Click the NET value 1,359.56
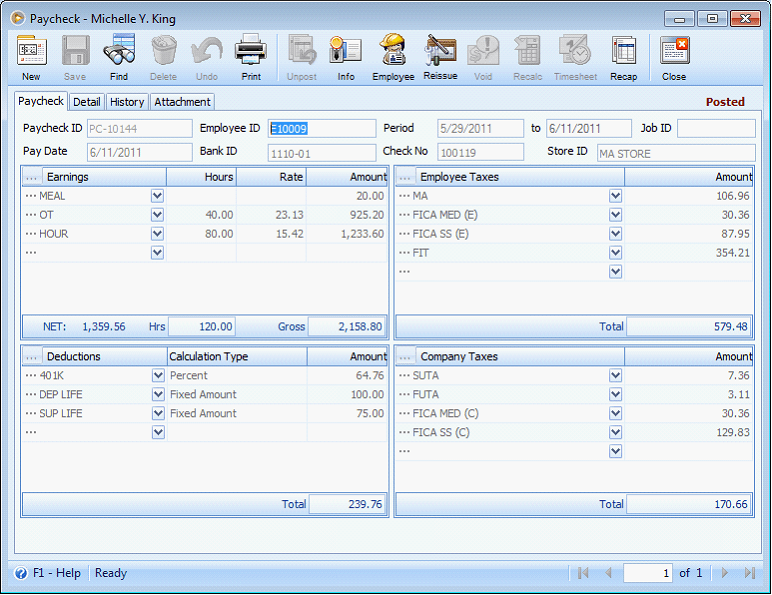The width and height of the screenshot is (772, 595). (103, 327)
